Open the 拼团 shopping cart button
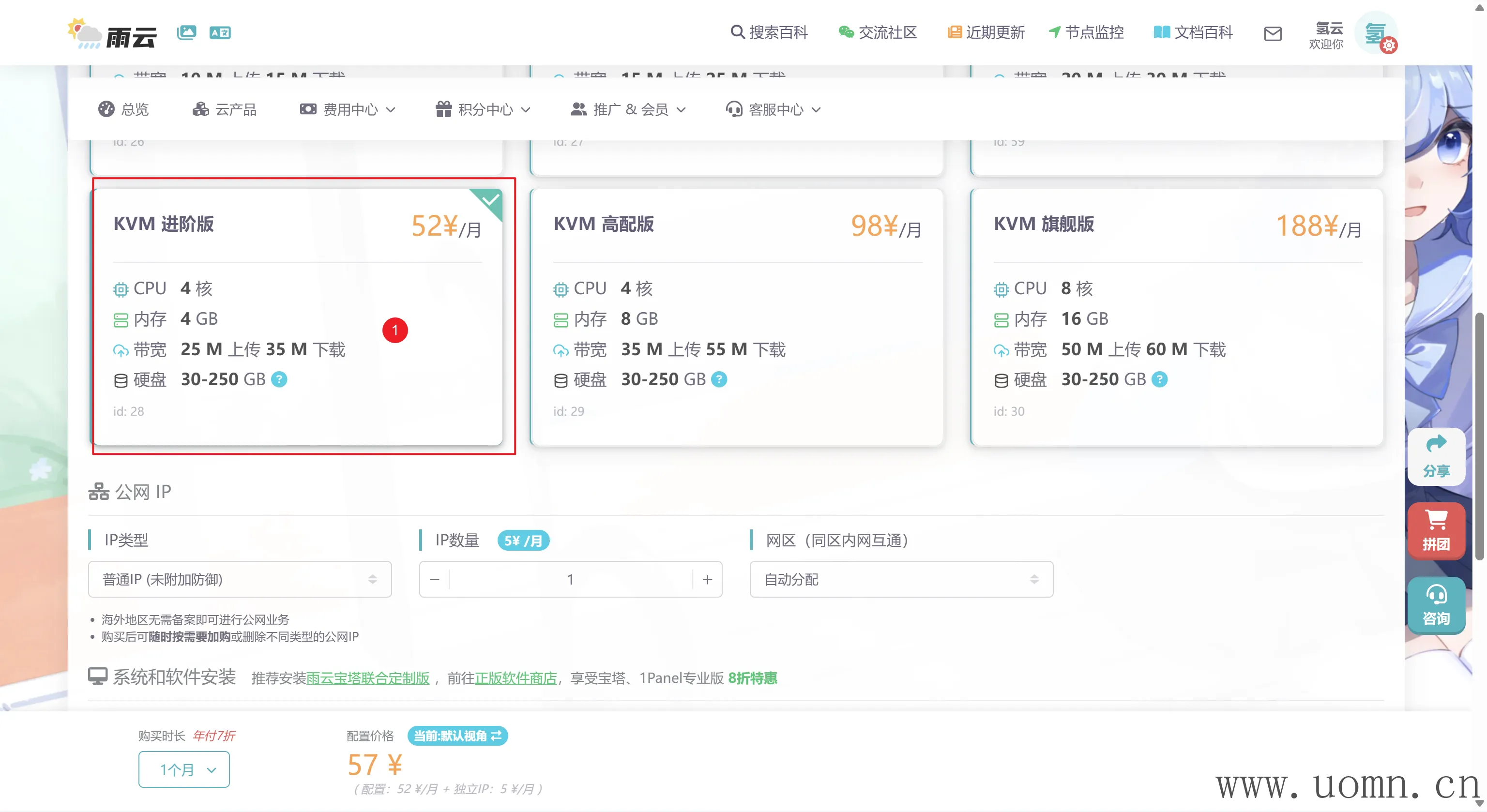1487x812 pixels. (1436, 530)
